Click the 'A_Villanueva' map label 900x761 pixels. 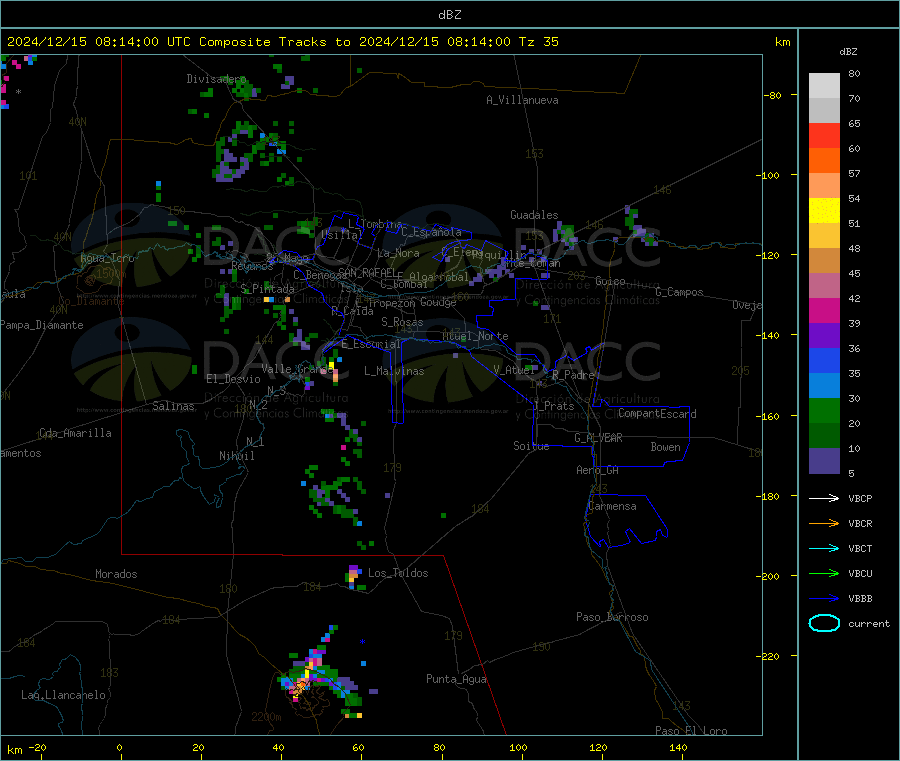pos(522,100)
